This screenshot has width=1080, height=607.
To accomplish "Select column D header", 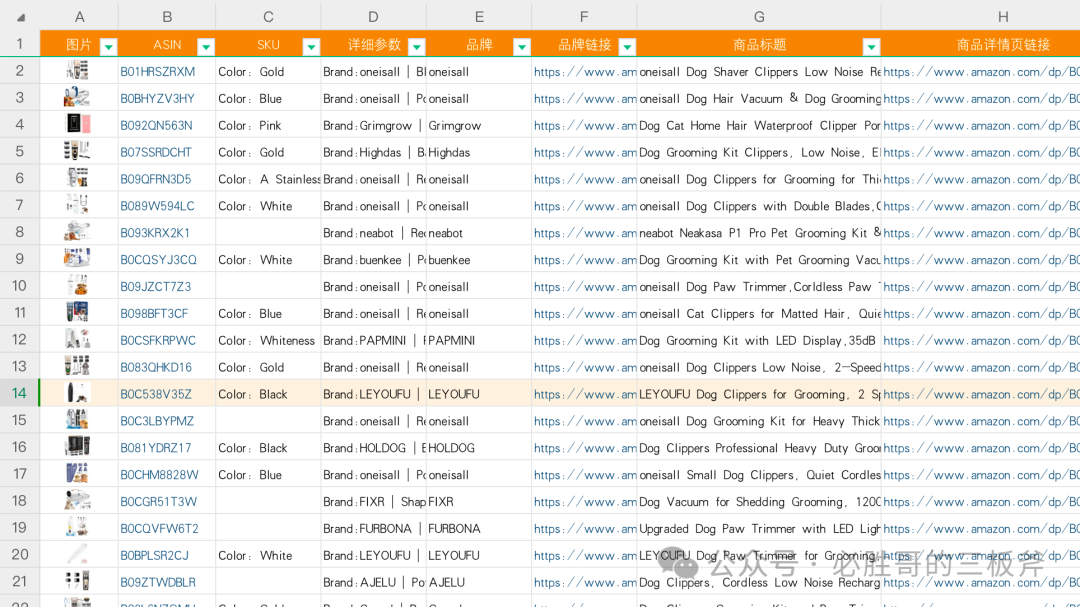I will pos(373,16).
